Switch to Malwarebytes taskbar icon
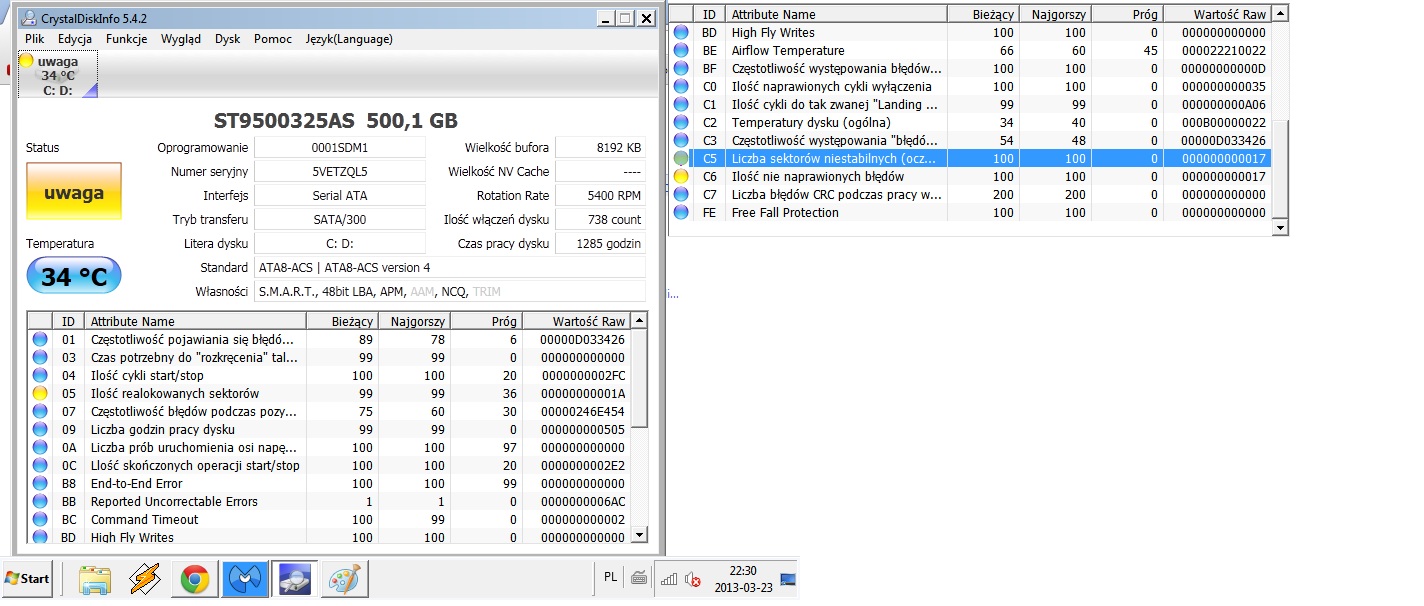The height and width of the screenshot is (606, 1424). click(245, 579)
